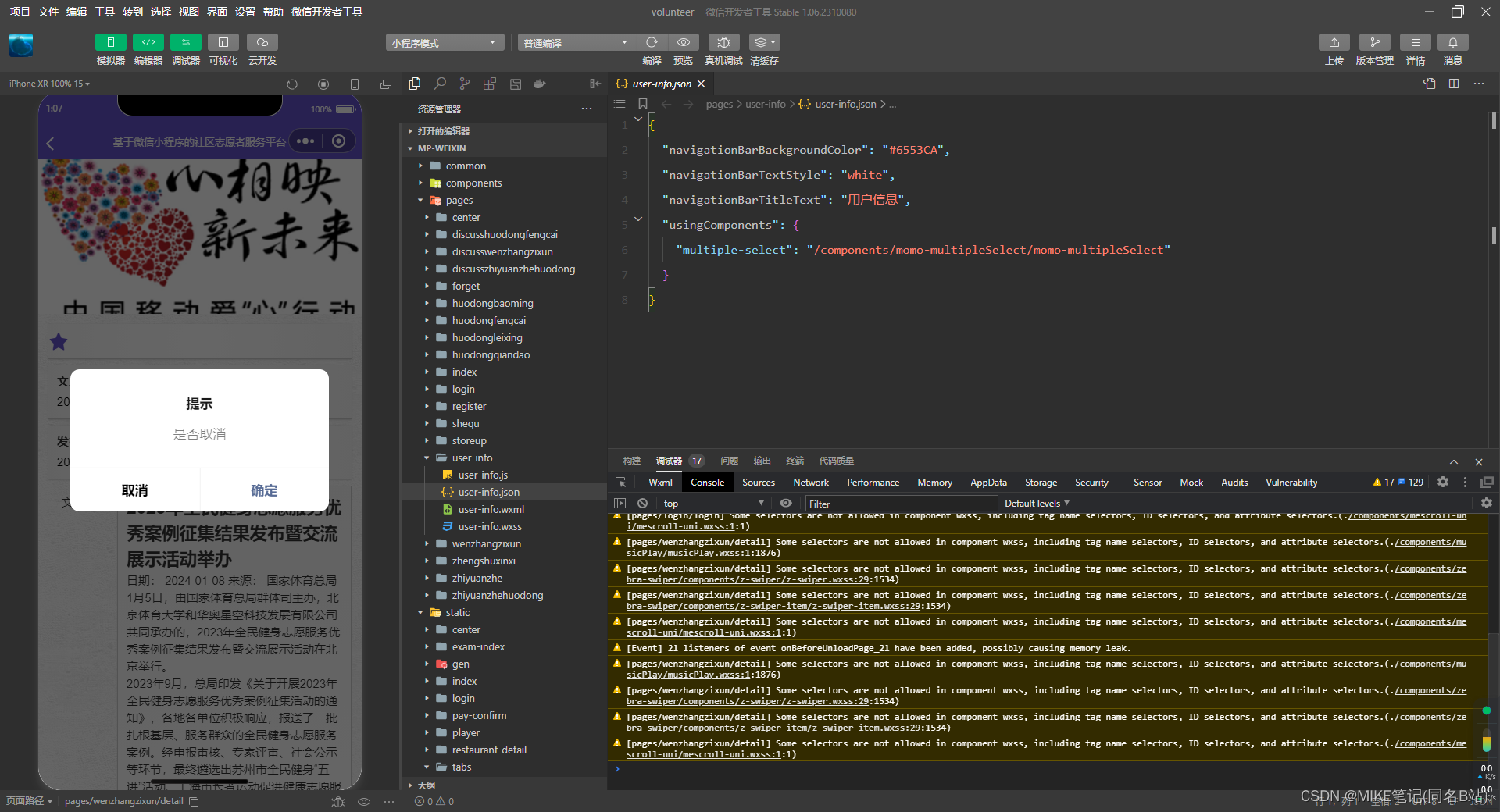The height and width of the screenshot is (812, 1500).
Task: Close the debugger panel
Action: point(1479,461)
